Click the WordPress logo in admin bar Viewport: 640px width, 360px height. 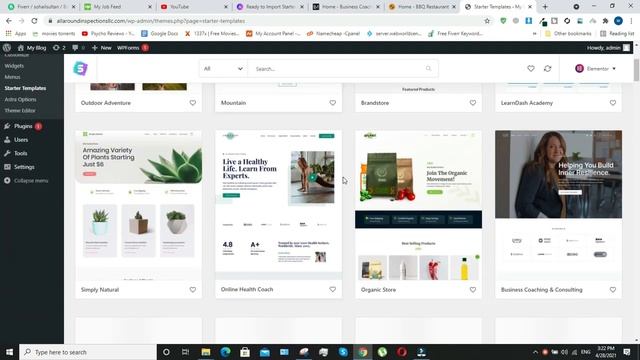[7, 48]
